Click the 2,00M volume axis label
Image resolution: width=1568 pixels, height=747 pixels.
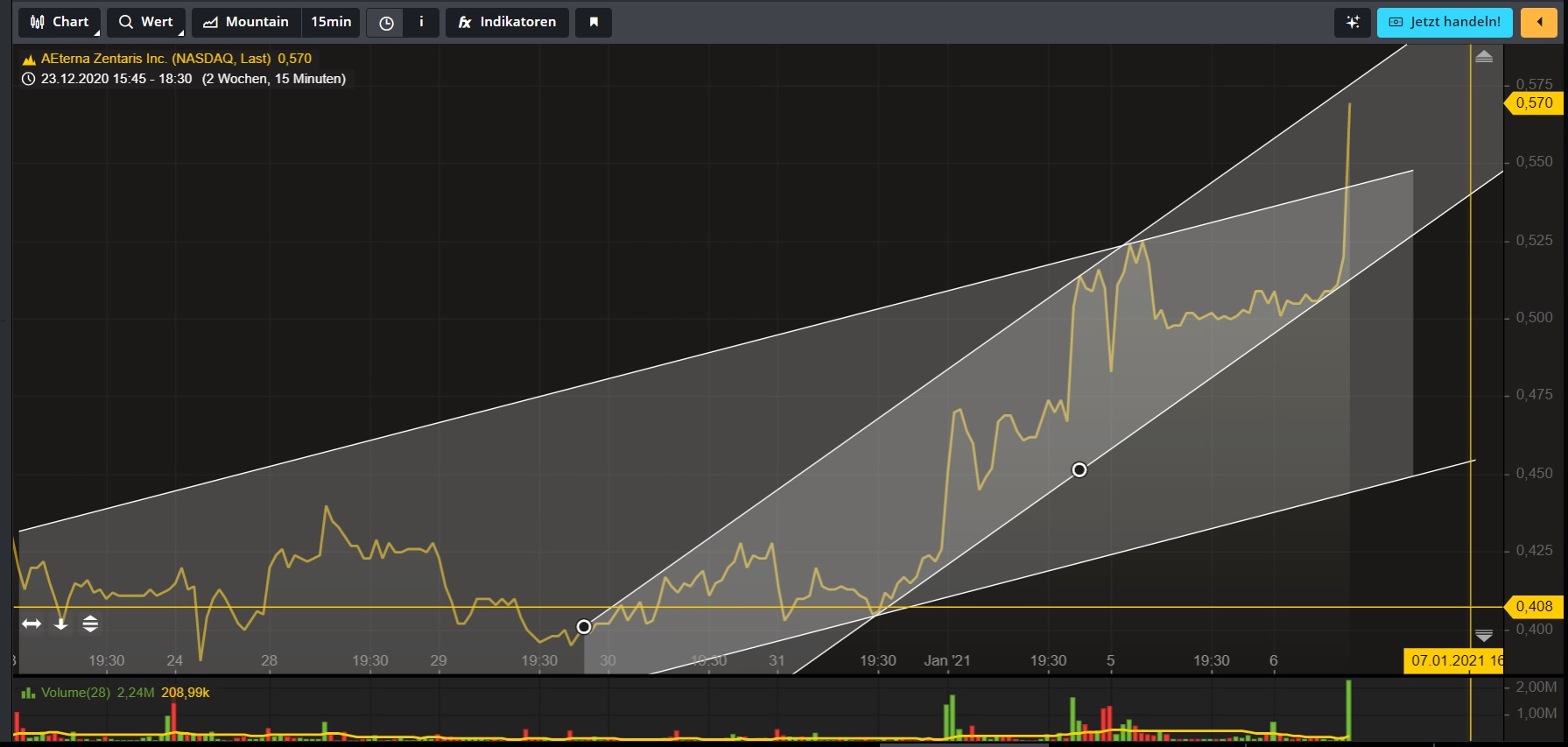[x=1536, y=687]
